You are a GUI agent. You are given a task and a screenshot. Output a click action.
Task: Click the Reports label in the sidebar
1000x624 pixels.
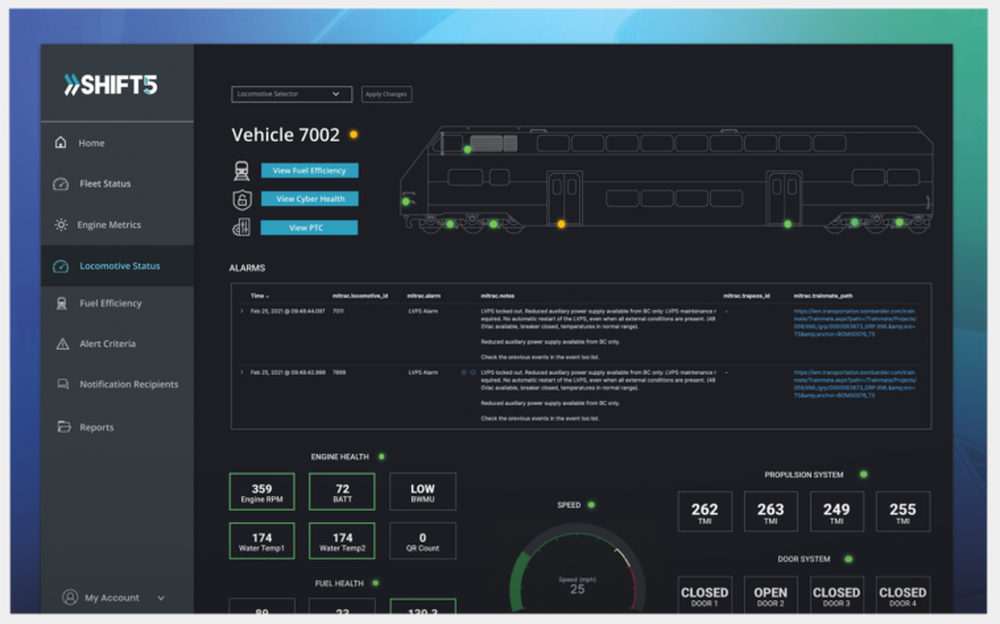[x=96, y=427]
